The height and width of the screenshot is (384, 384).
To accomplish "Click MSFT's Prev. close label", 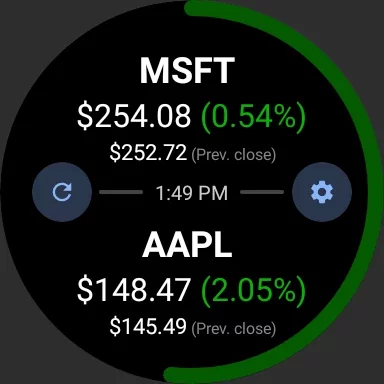I will point(234,155).
